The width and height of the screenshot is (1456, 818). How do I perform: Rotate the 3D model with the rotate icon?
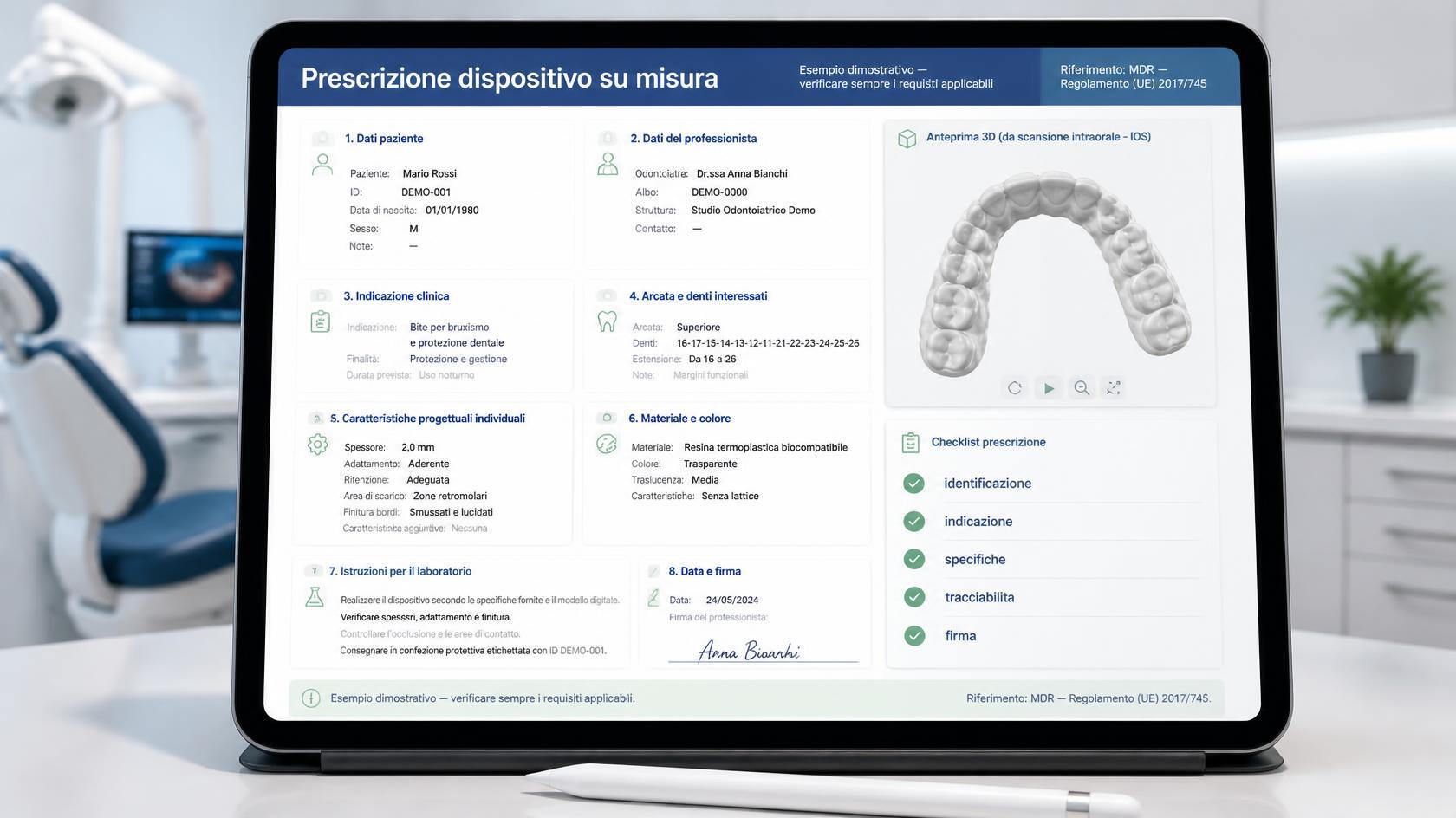[1015, 388]
